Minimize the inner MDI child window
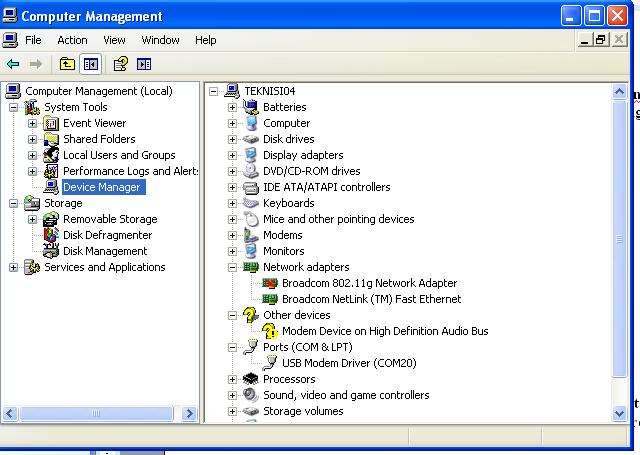Screen dimensions: 640x455 tap(584, 40)
